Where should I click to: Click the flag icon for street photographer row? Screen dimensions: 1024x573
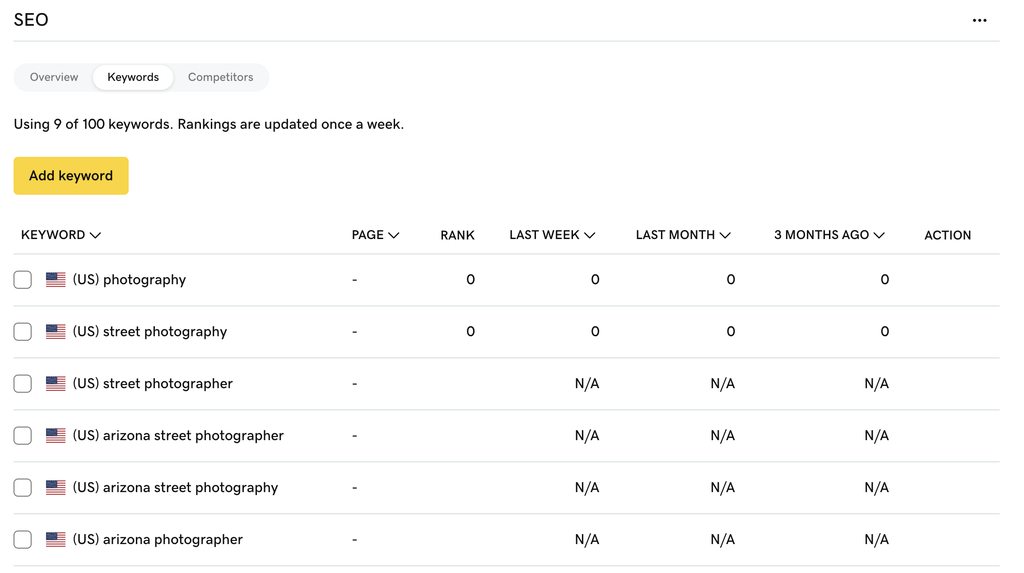pyautogui.click(x=56, y=384)
